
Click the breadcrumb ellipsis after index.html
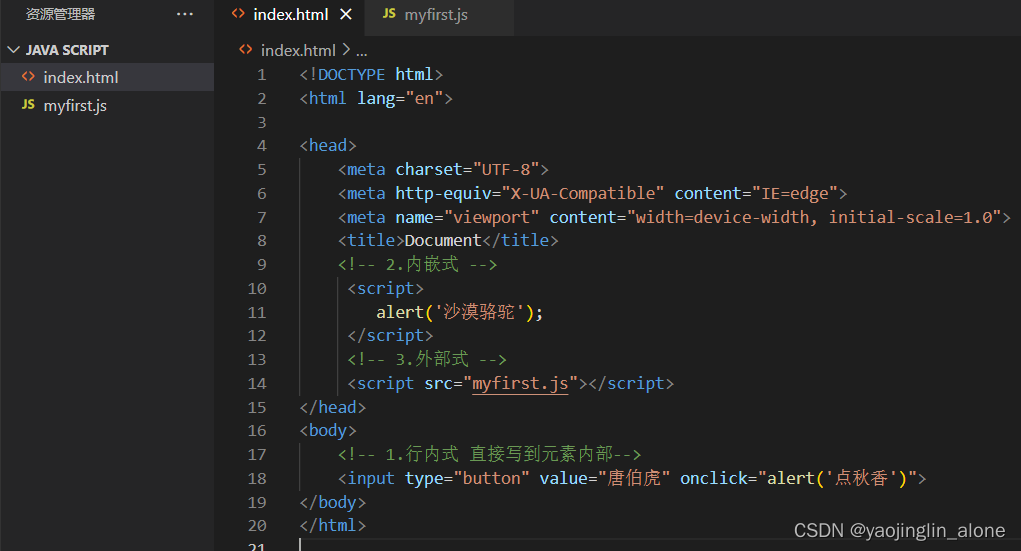pos(361,52)
